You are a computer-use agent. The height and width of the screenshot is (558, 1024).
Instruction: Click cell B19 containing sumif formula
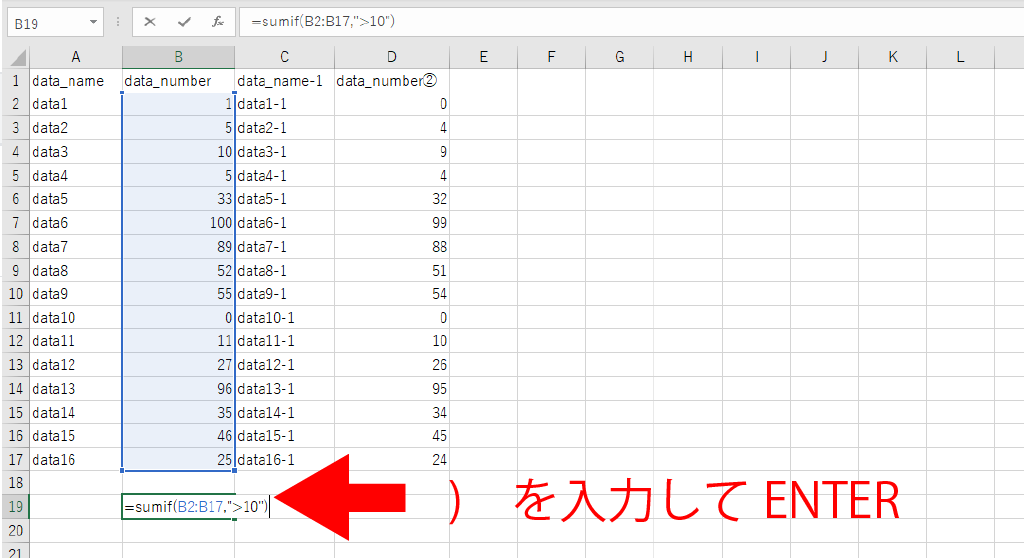coord(178,507)
